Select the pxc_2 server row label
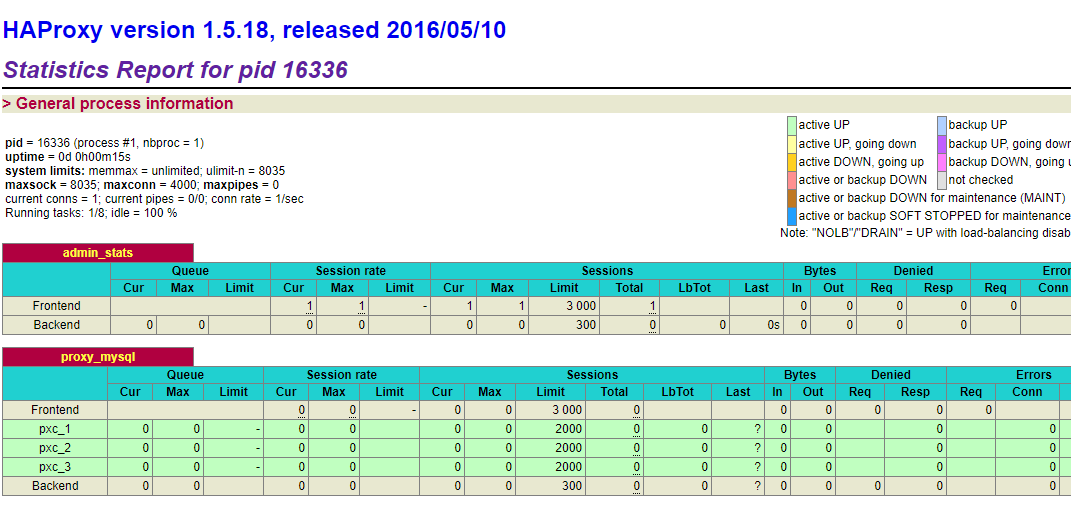This screenshot has height=511, width=1071. tap(55, 448)
